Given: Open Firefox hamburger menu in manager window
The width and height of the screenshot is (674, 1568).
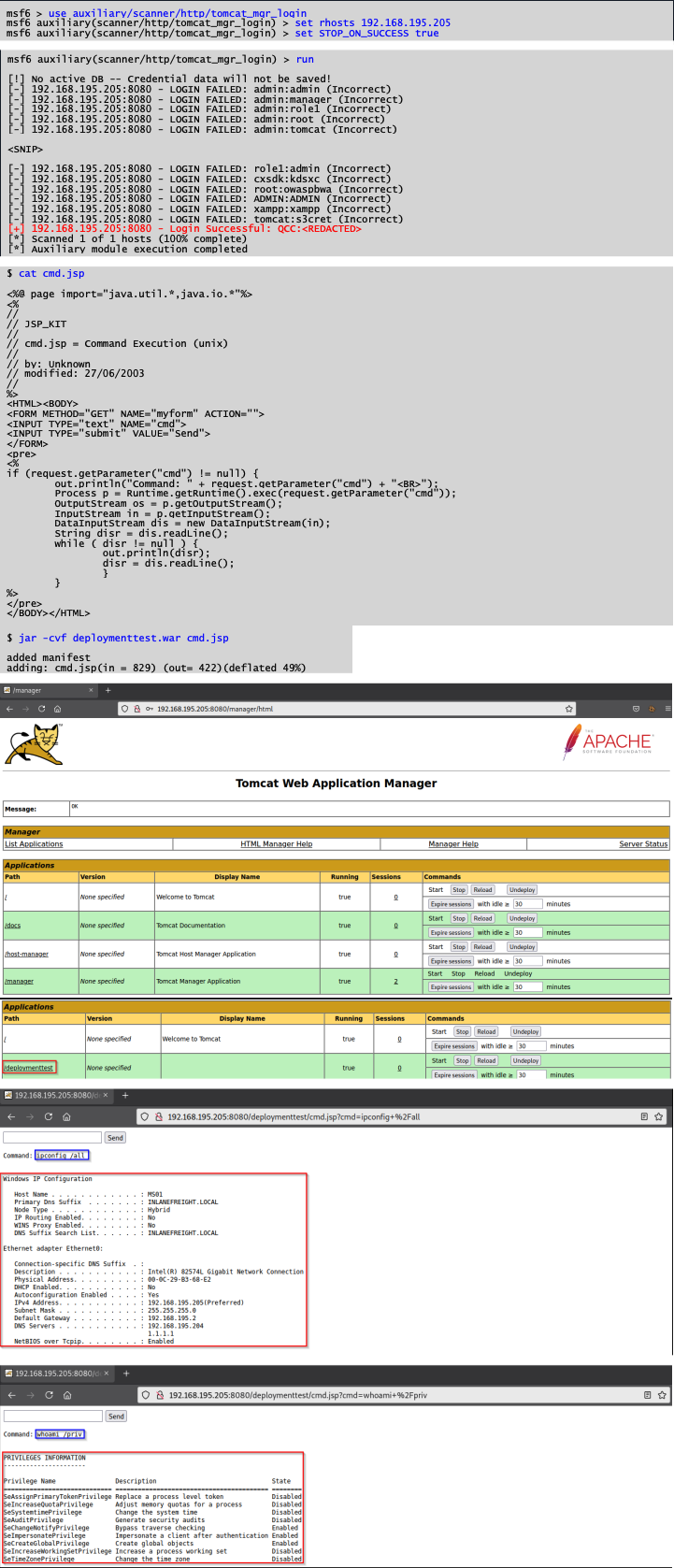Looking at the screenshot, I should tap(668, 709).
